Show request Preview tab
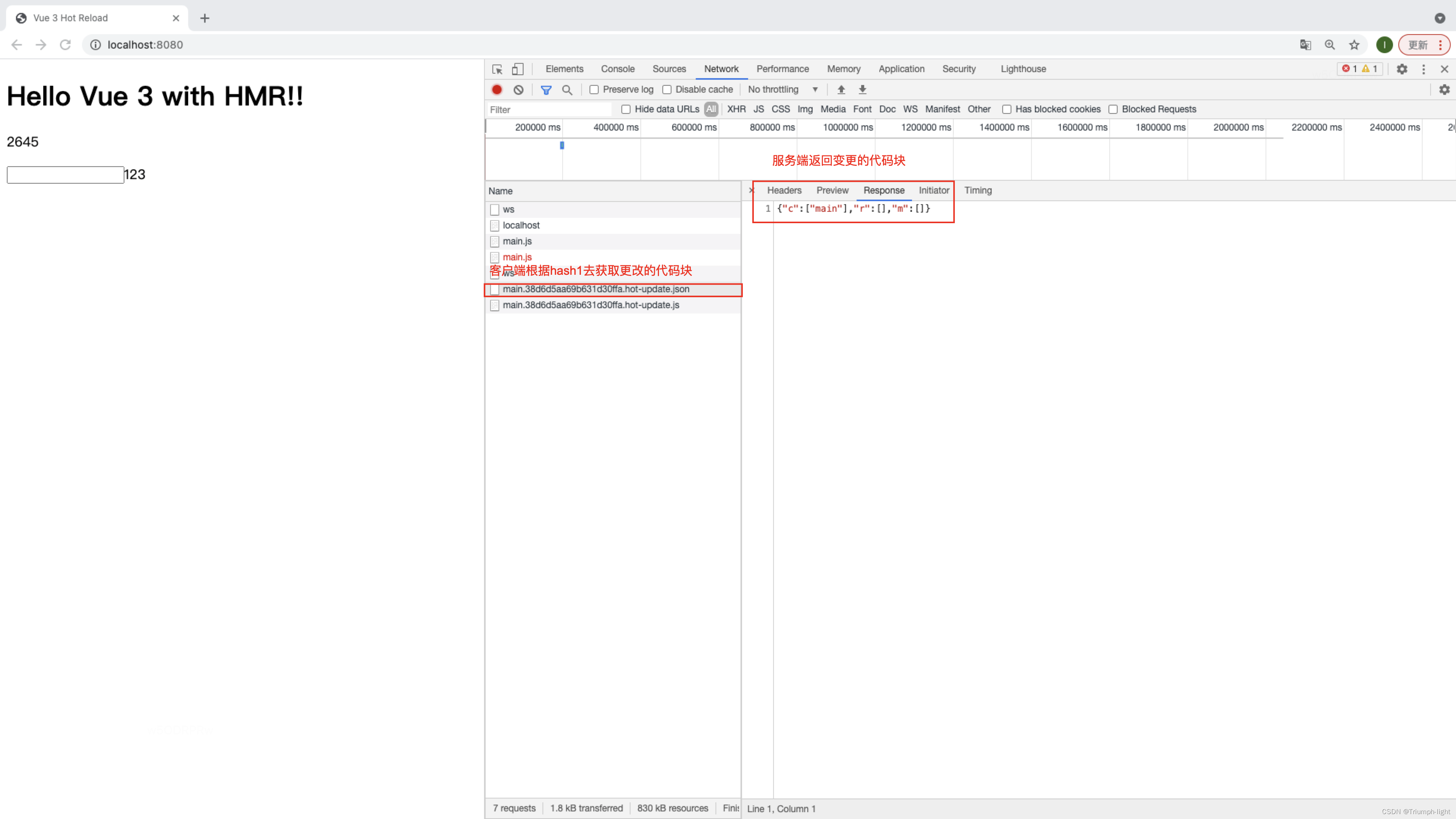 (x=832, y=190)
